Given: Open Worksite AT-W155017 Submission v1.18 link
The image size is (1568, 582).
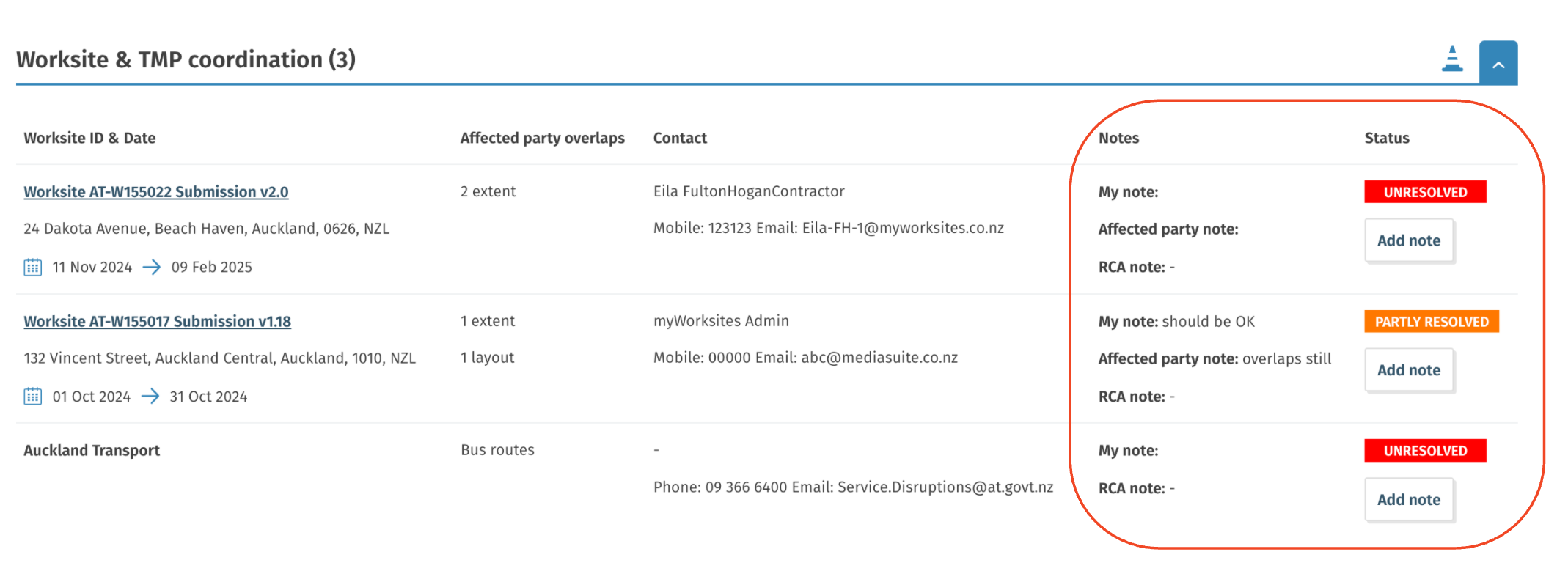Looking at the screenshot, I should (157, 322).
